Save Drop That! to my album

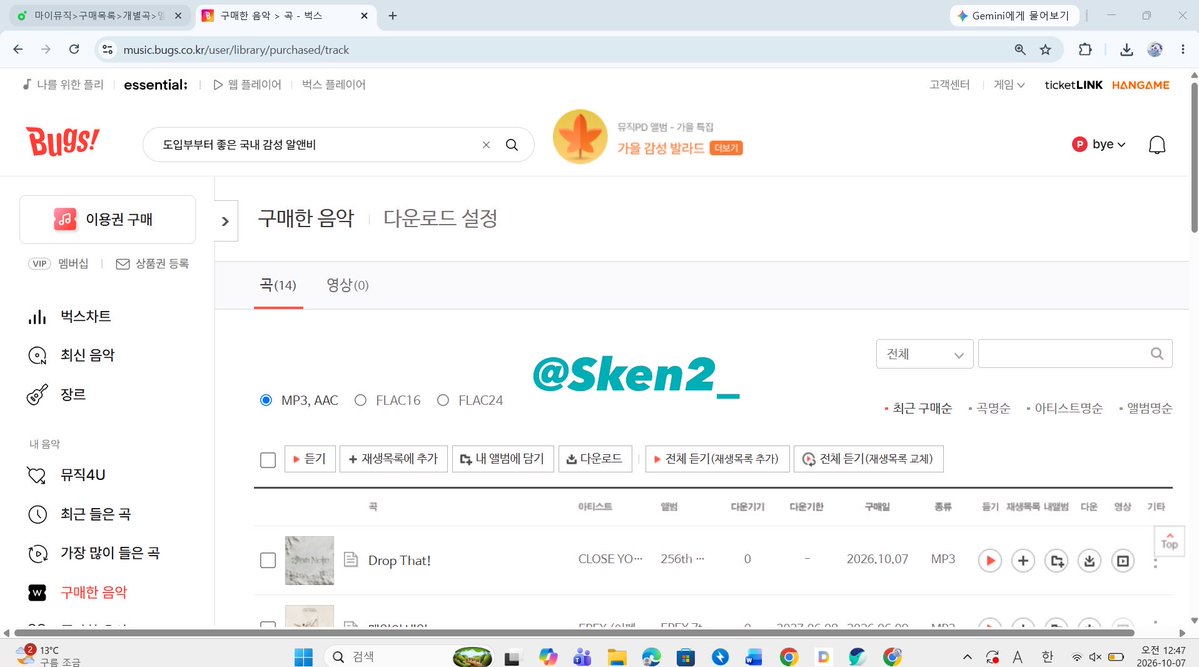[x=1056, y=561]
